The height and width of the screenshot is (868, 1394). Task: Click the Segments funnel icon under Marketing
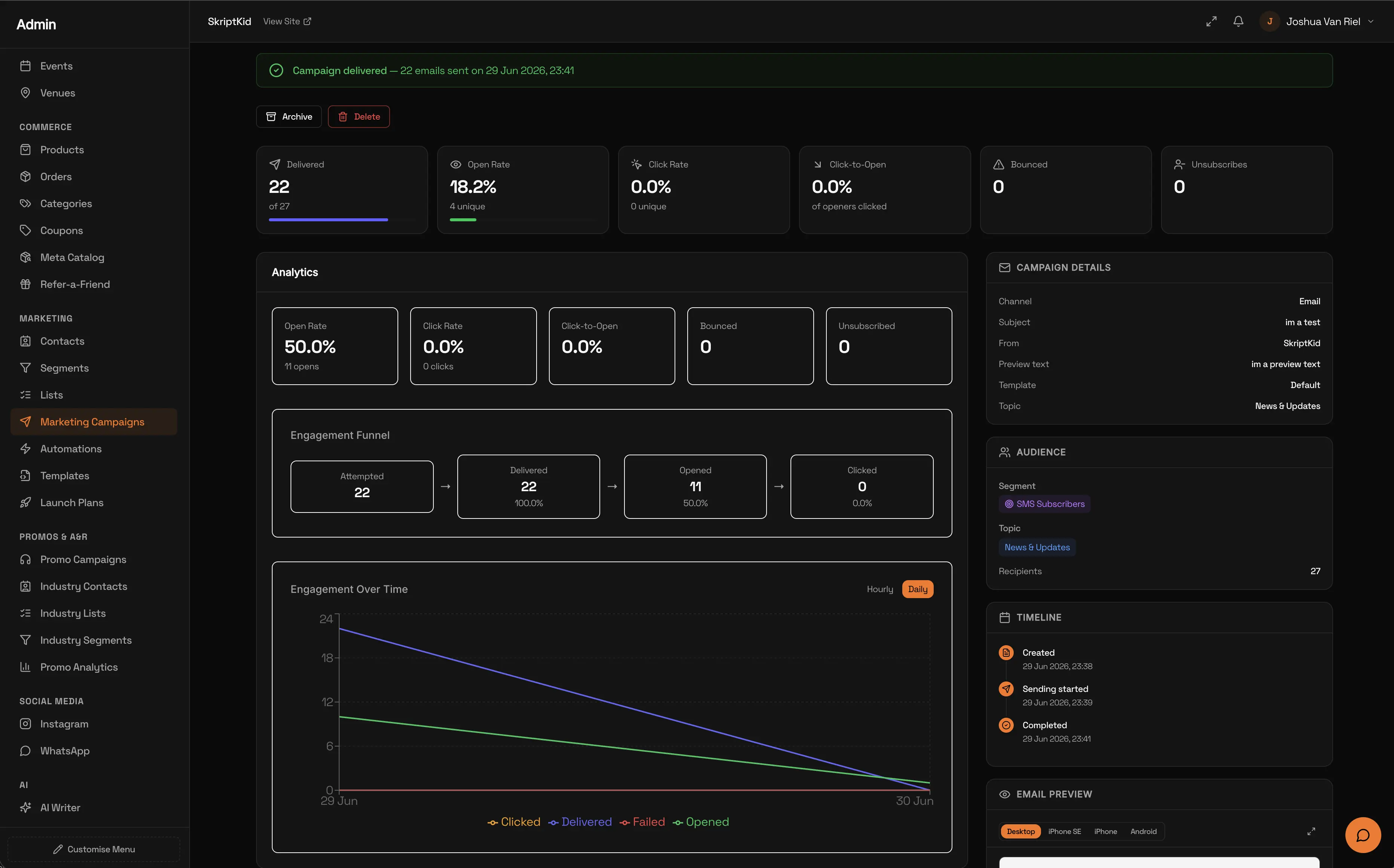point(25,368)
